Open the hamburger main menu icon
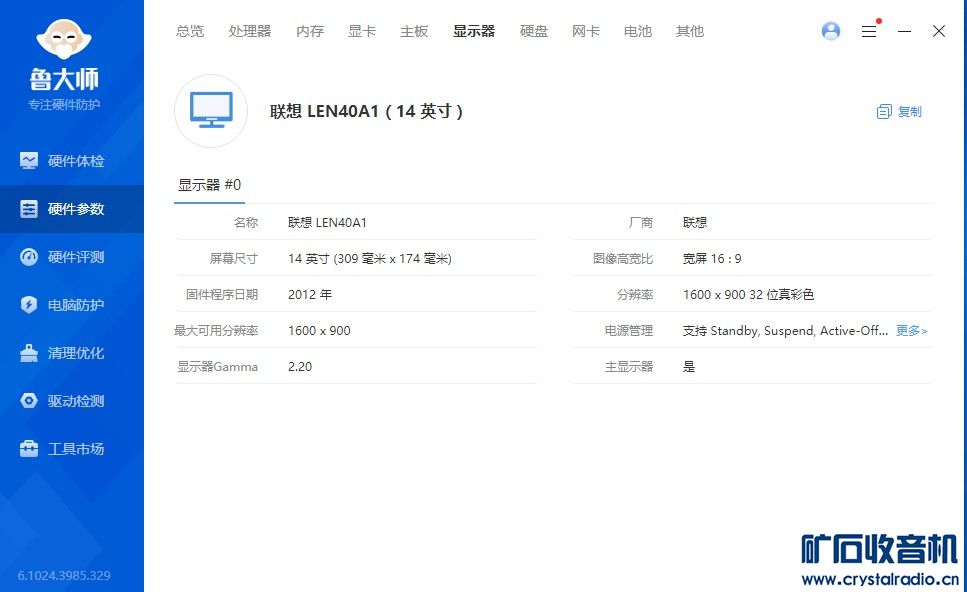The width and height of the screenshot is (967, 592). (x=869, y=31)
